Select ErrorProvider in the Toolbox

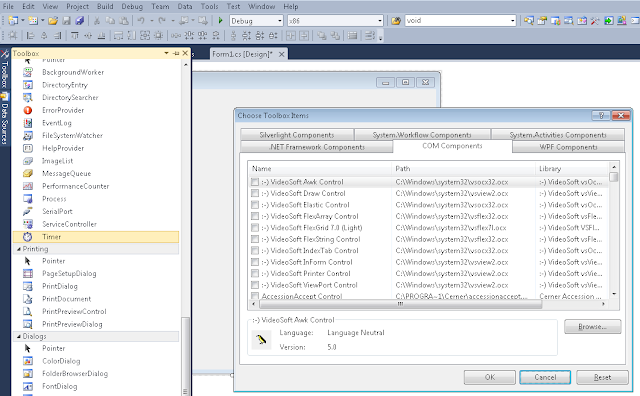[96, 110]
